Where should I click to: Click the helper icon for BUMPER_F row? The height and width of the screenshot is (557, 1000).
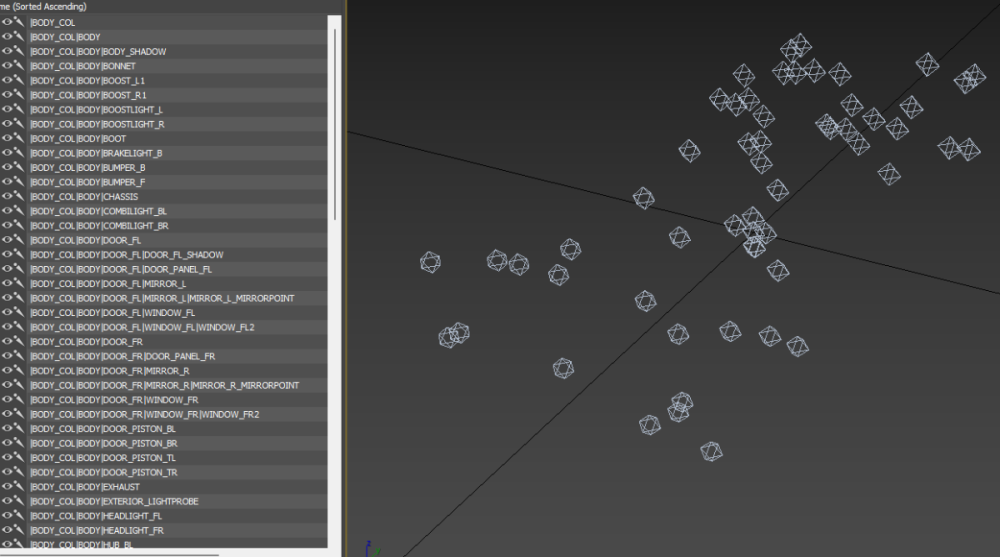(18, 182)
